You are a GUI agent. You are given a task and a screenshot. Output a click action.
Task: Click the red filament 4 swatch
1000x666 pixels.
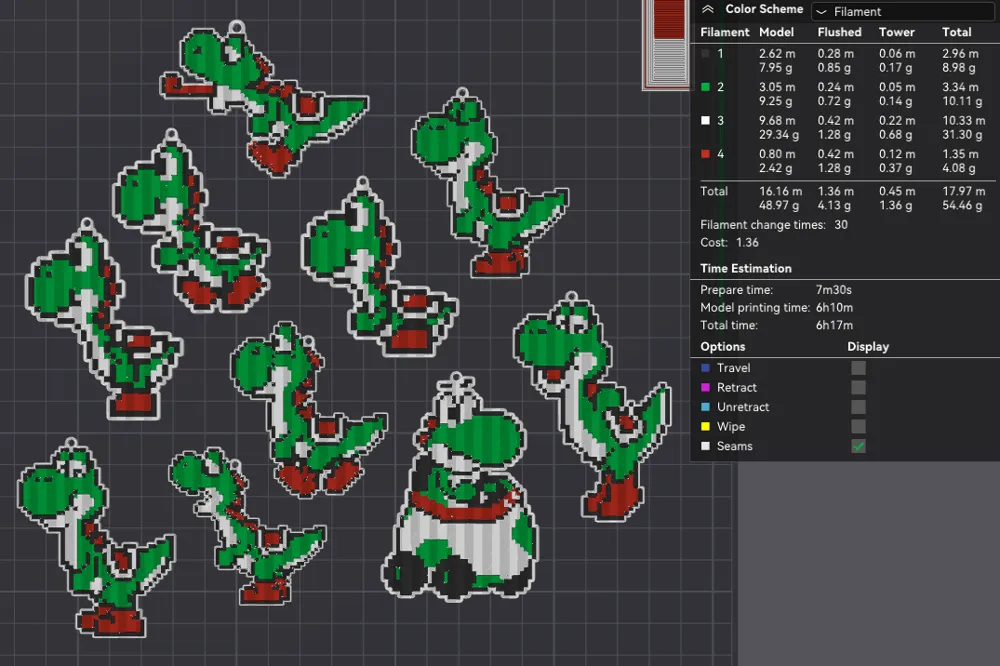click(x=705, y=154)
